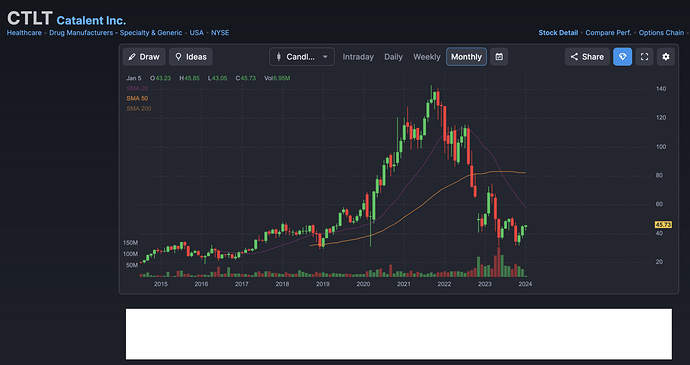This screenshot has width=690, height=365.
Task: Open the Options Chain link
Action: 661,33
